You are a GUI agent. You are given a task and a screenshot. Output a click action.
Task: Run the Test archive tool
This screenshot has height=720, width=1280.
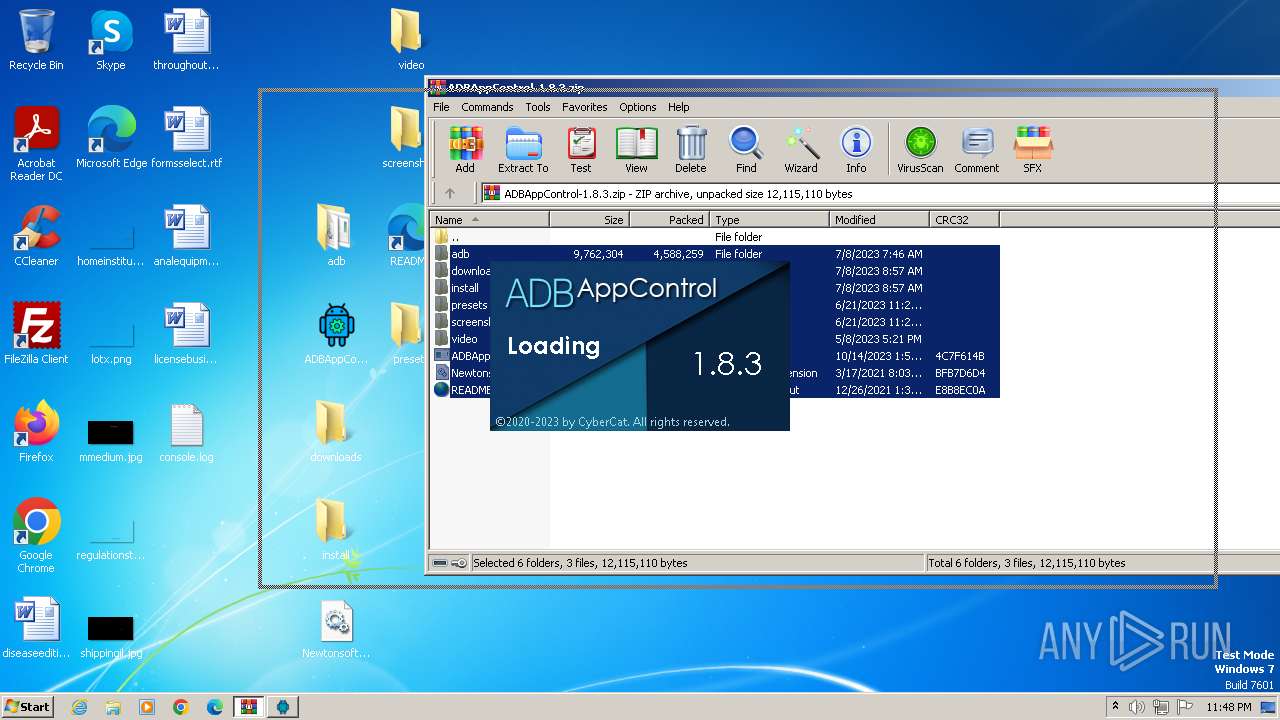click(x=581, y=150)
